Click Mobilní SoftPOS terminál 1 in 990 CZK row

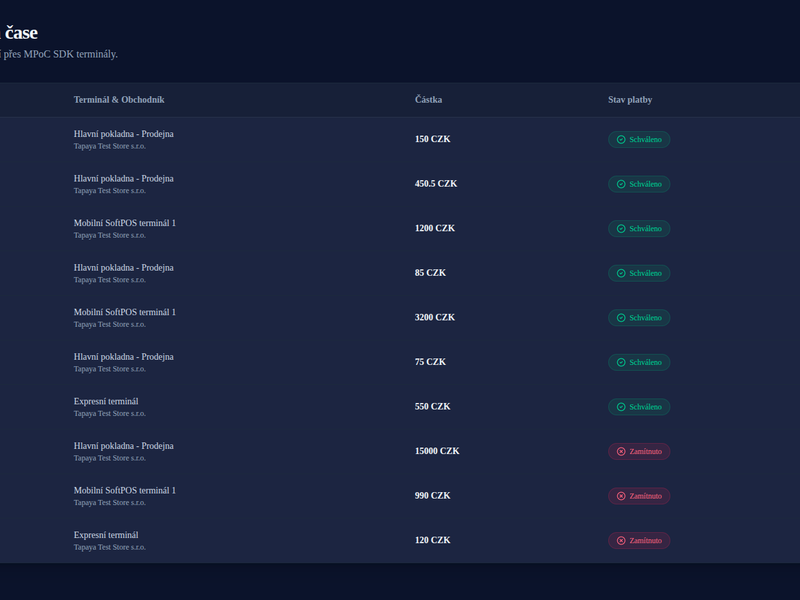click(124, 490)
